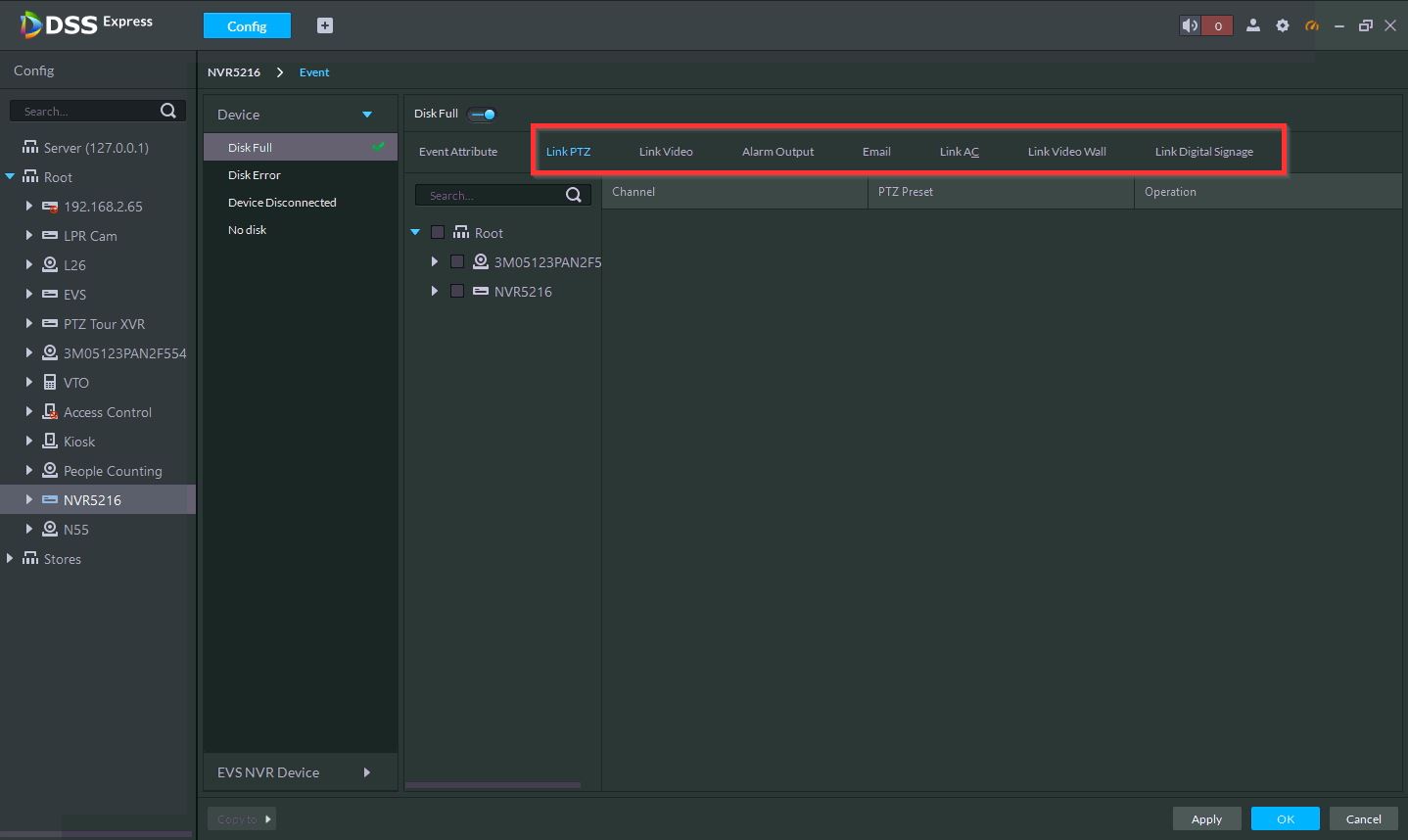Collapse the Device event category dropdown

367,115
